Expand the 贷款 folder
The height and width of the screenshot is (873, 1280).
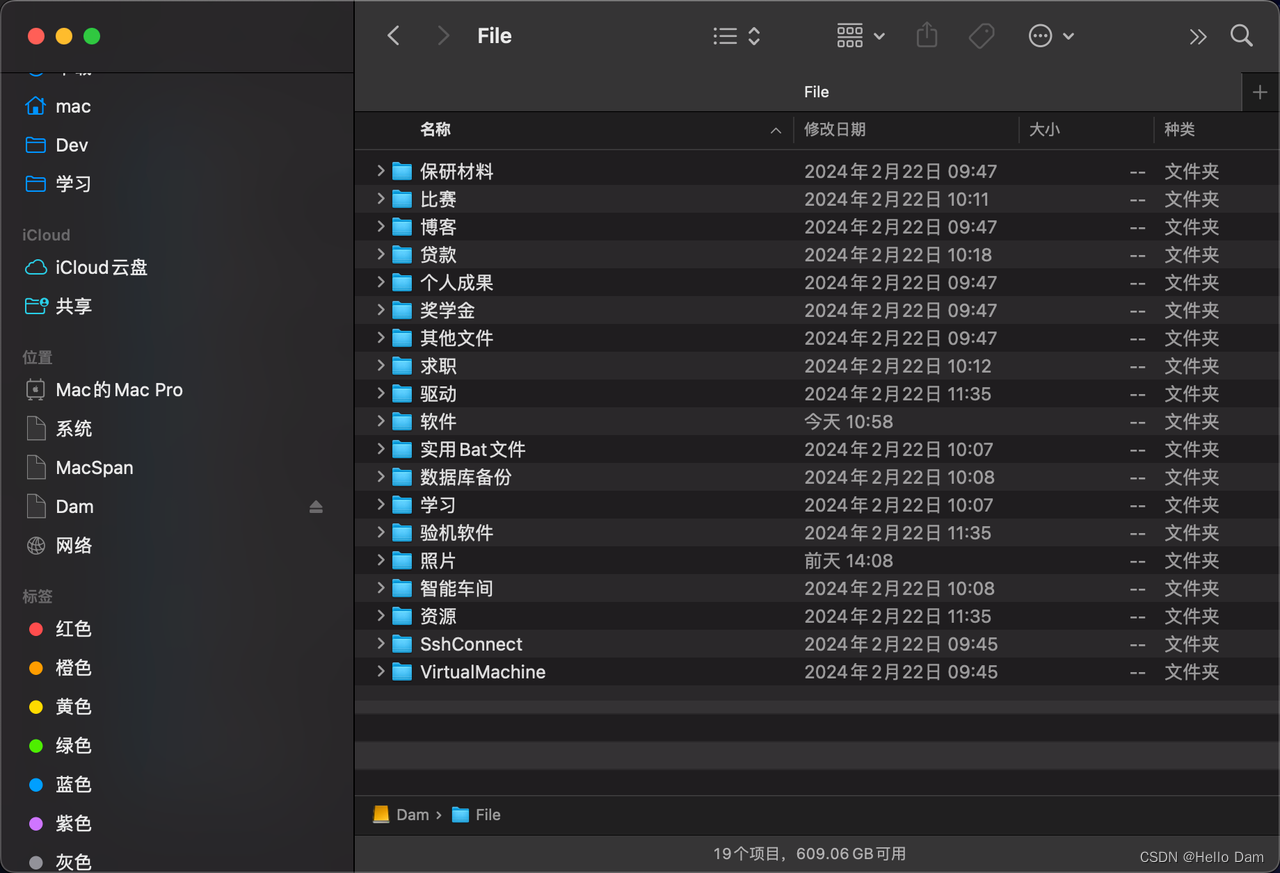click(x=380, y=255)
